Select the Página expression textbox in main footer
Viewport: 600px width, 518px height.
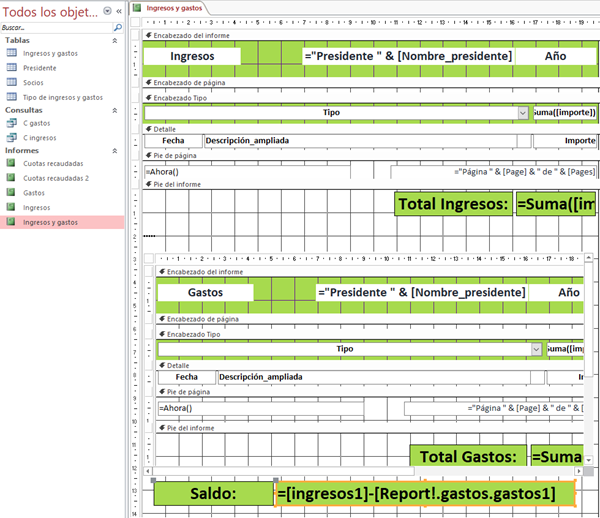click(x=494, y=172)
